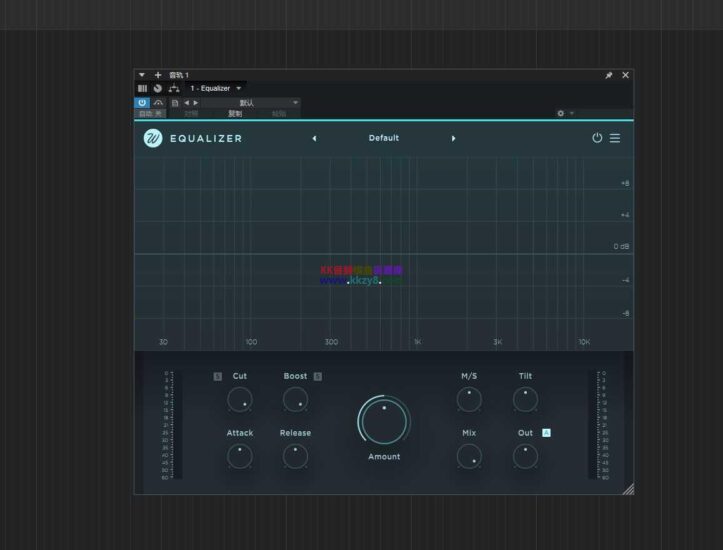Click the central Amount knob
The height and width of the screenshot is (550, 723).
click(x=384, y=421)
